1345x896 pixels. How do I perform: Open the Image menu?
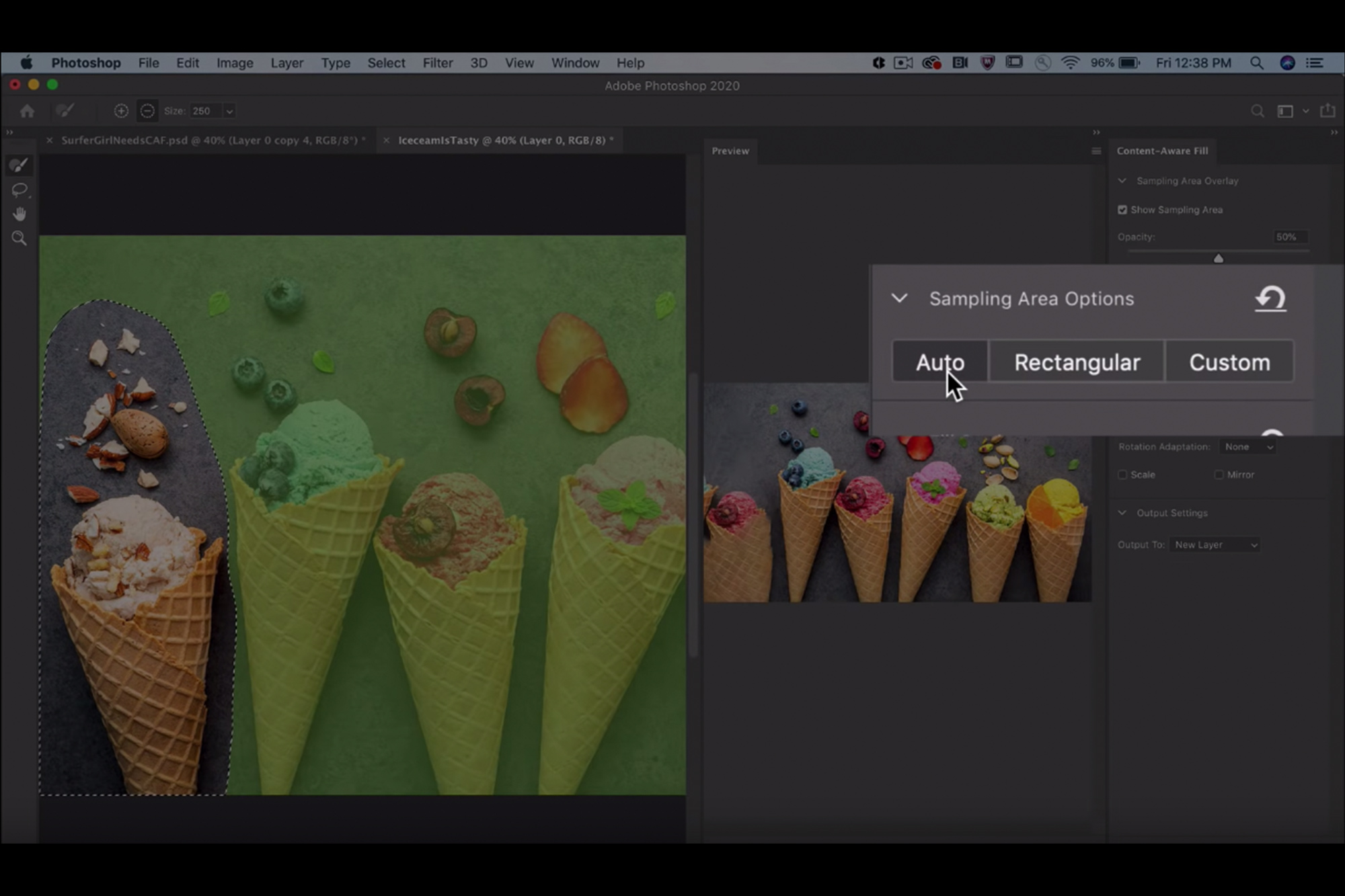point(235,63)
